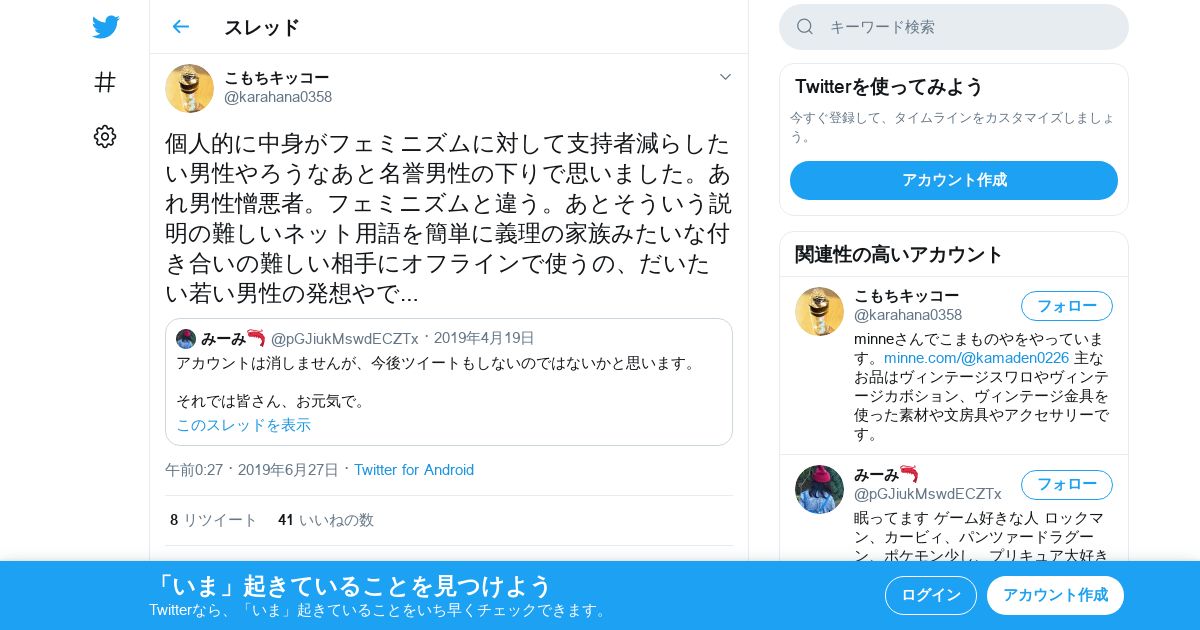
Task: Open the minne.com/@kamaden0226 link
Action: click(976, 358)
